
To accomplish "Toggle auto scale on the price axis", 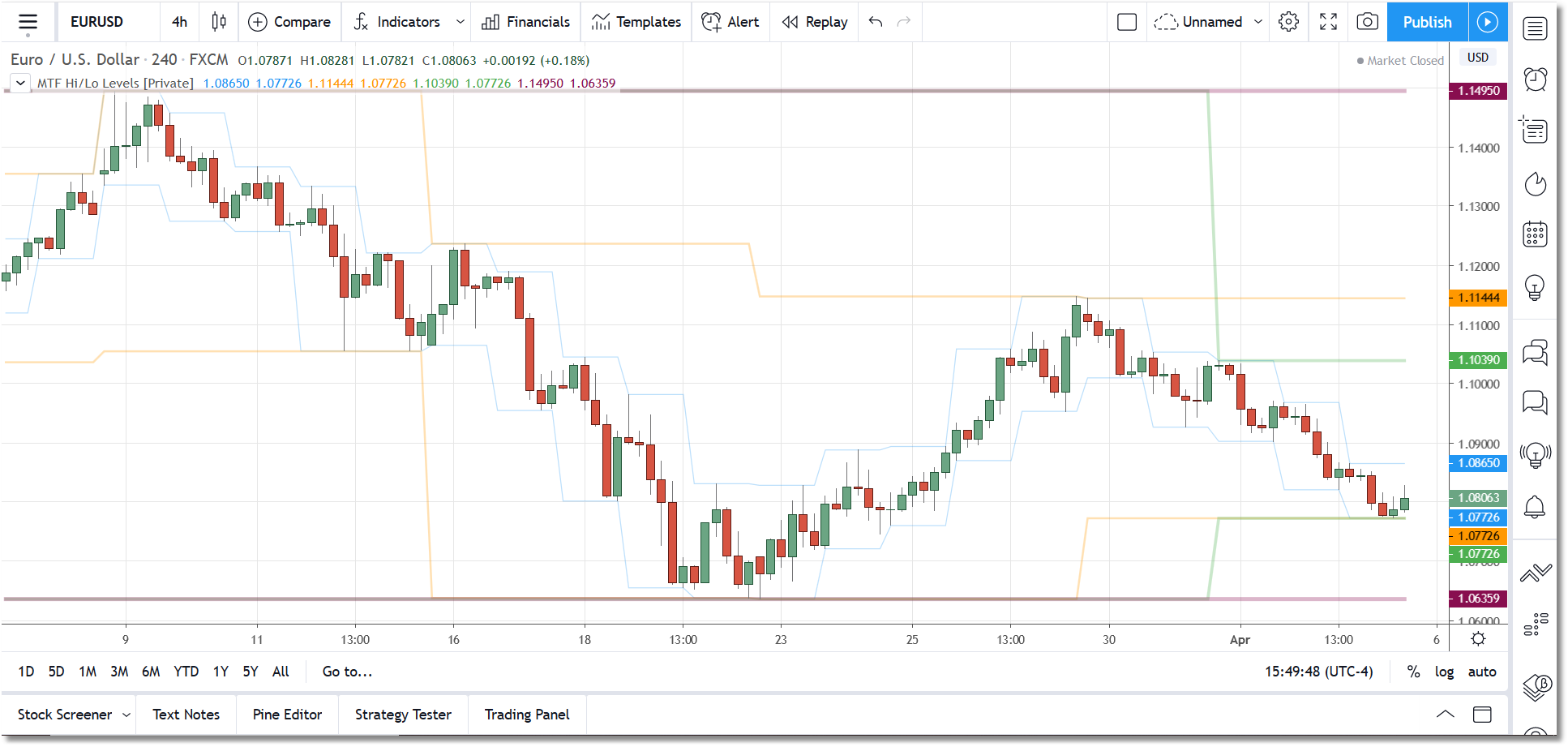I will [x=1482, y=672].
